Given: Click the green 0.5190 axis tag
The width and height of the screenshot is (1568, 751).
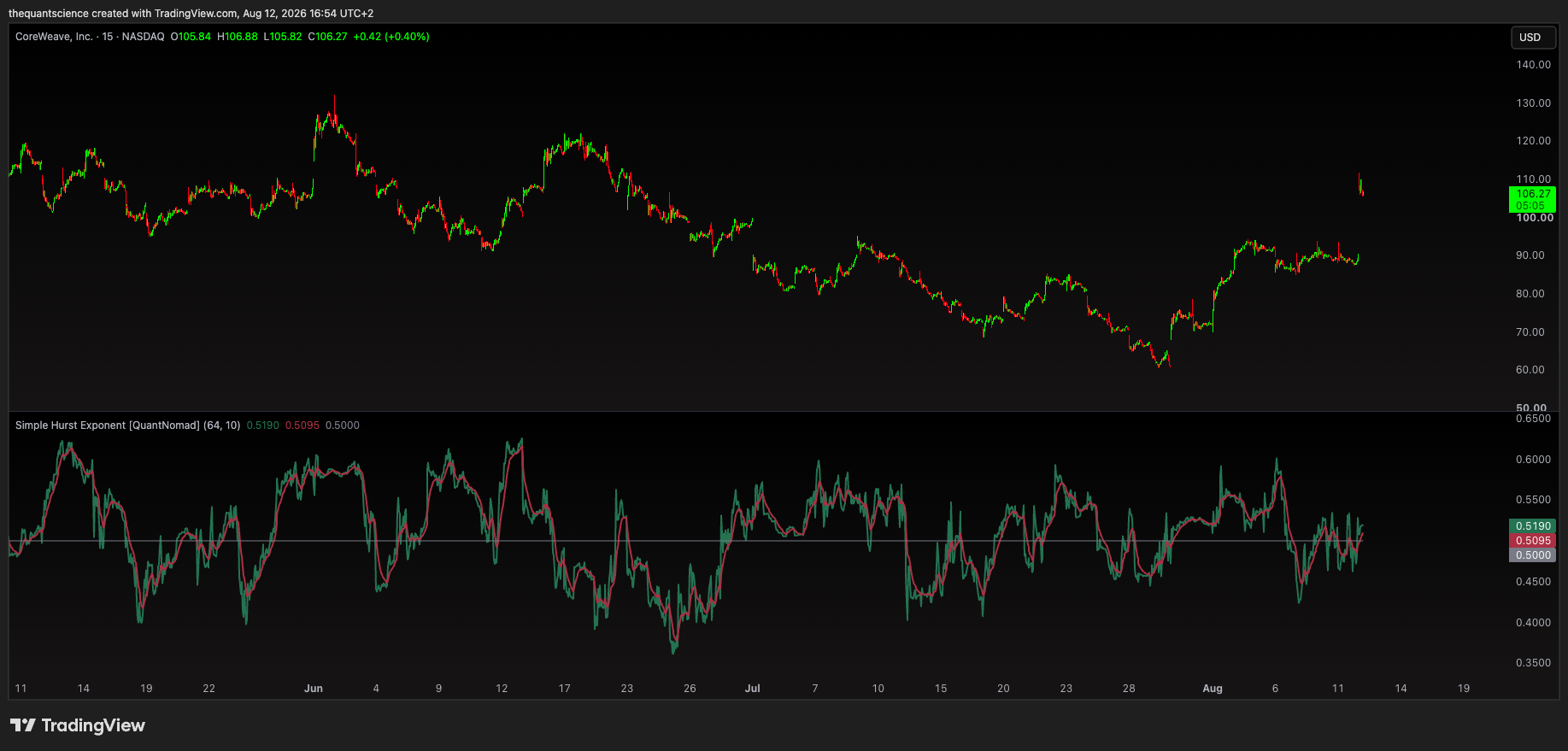Looking at the screenshot, I should (1533, 526).
